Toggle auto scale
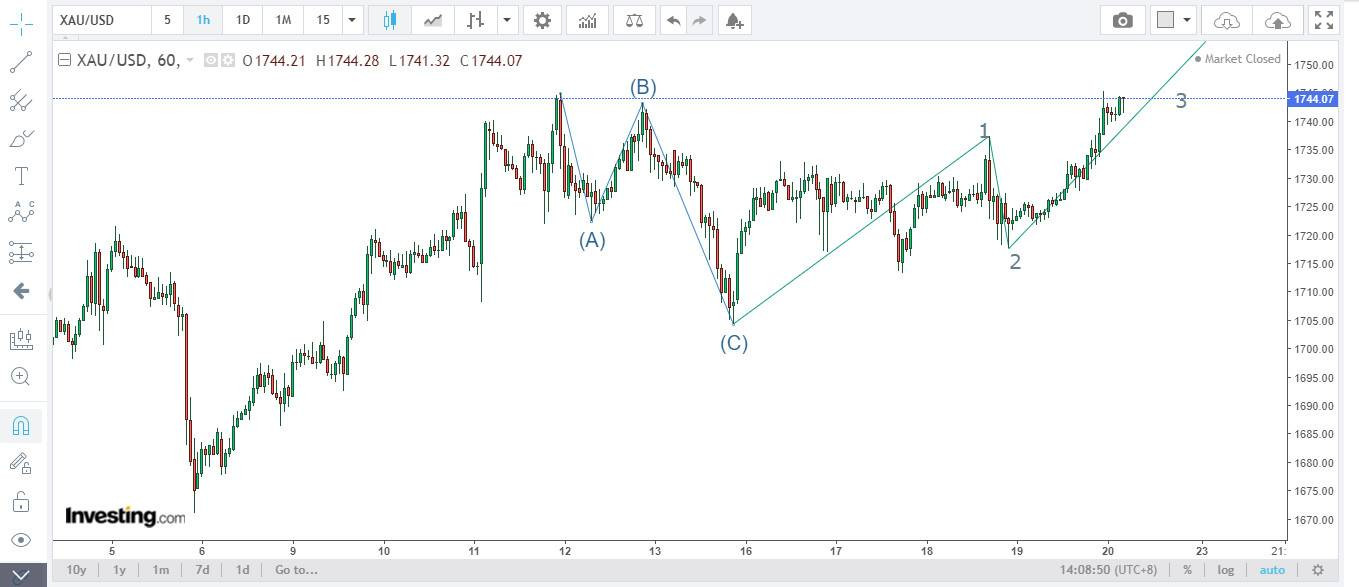The height and width of the screenshot is (587, 1359). click(1272, 570)
